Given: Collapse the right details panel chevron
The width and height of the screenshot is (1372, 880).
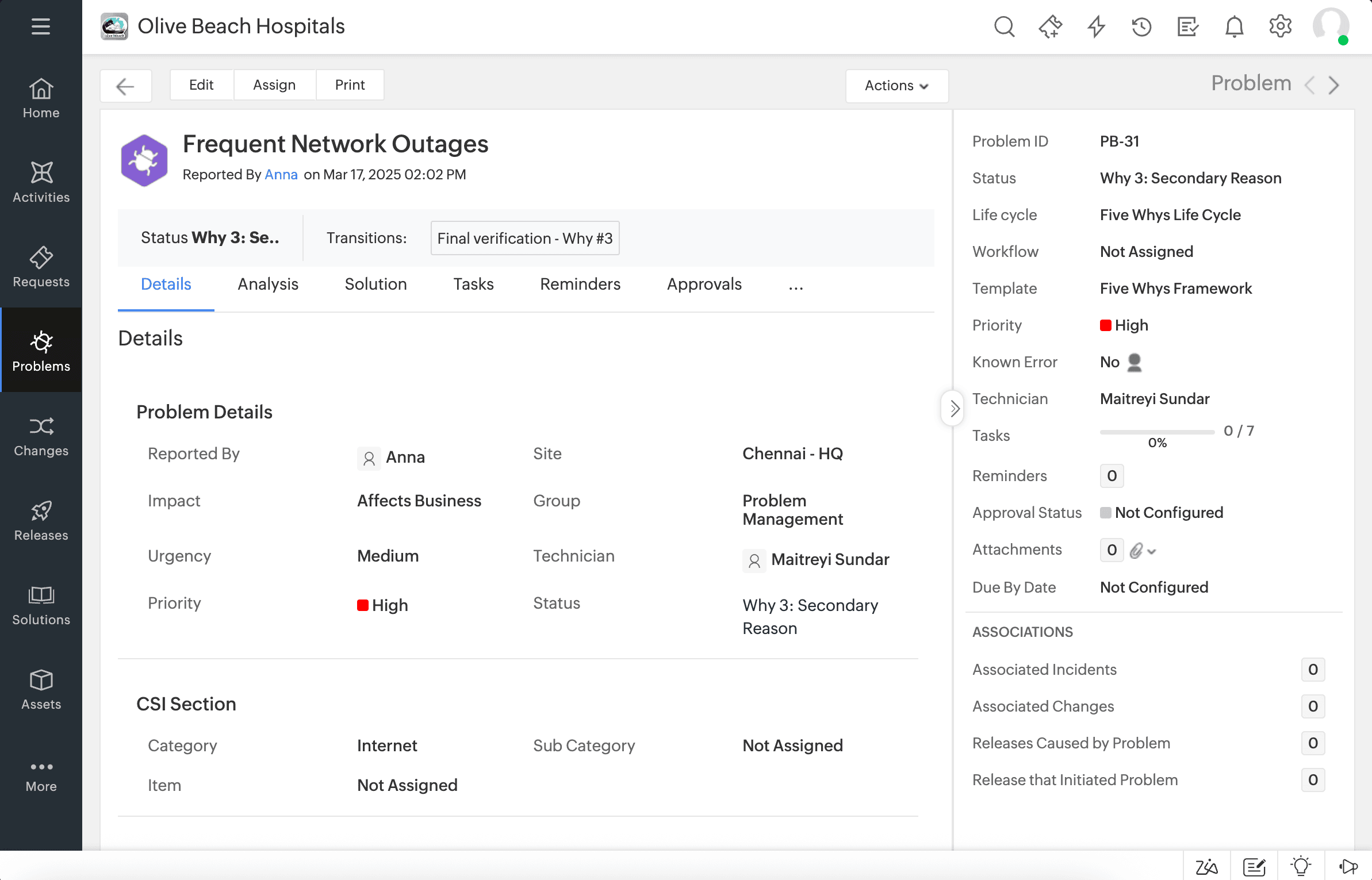Looking at the screenshot, I should pyautogui.click(x=953, y=409).
